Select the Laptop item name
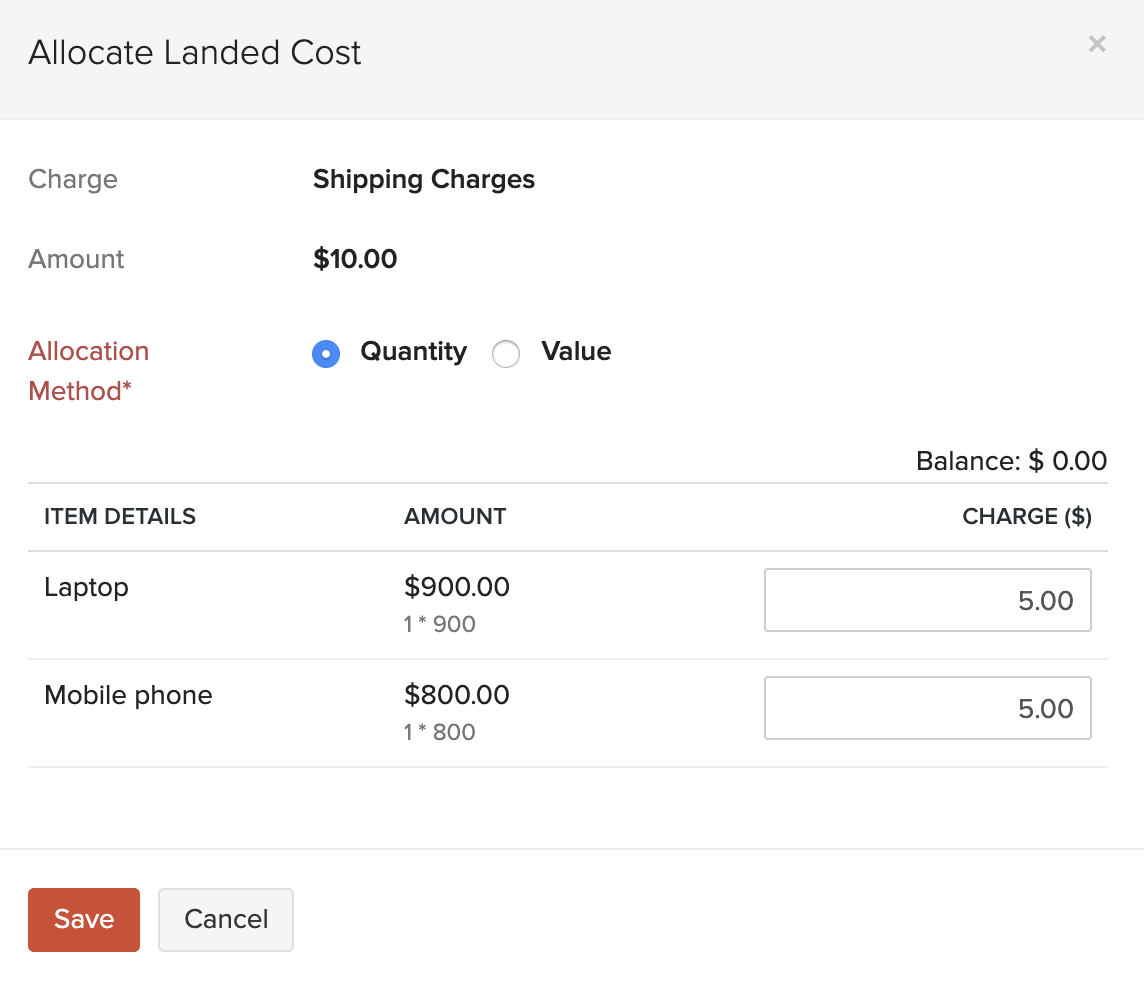The height and width of the screenshot is (982, 1144). [x=86, y=588]
